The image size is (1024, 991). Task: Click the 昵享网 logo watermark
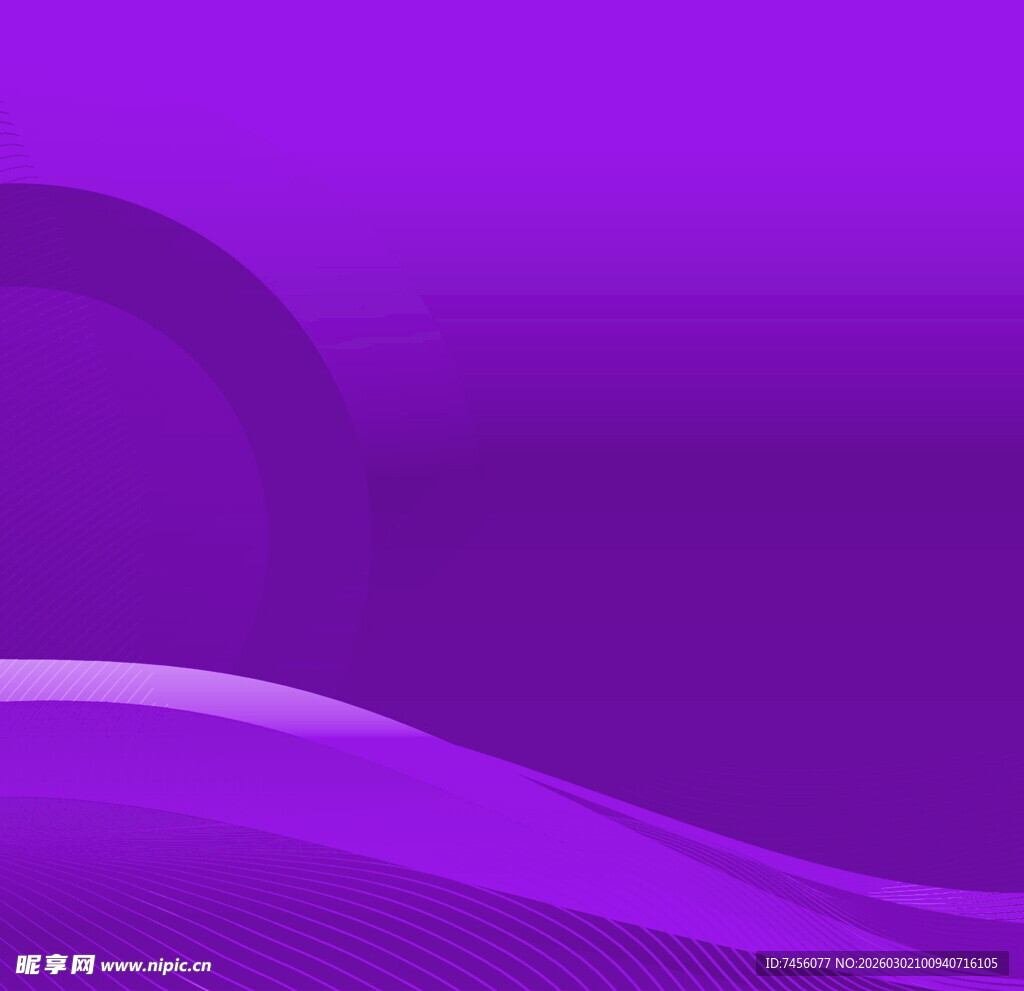click(x=55, y=964)
